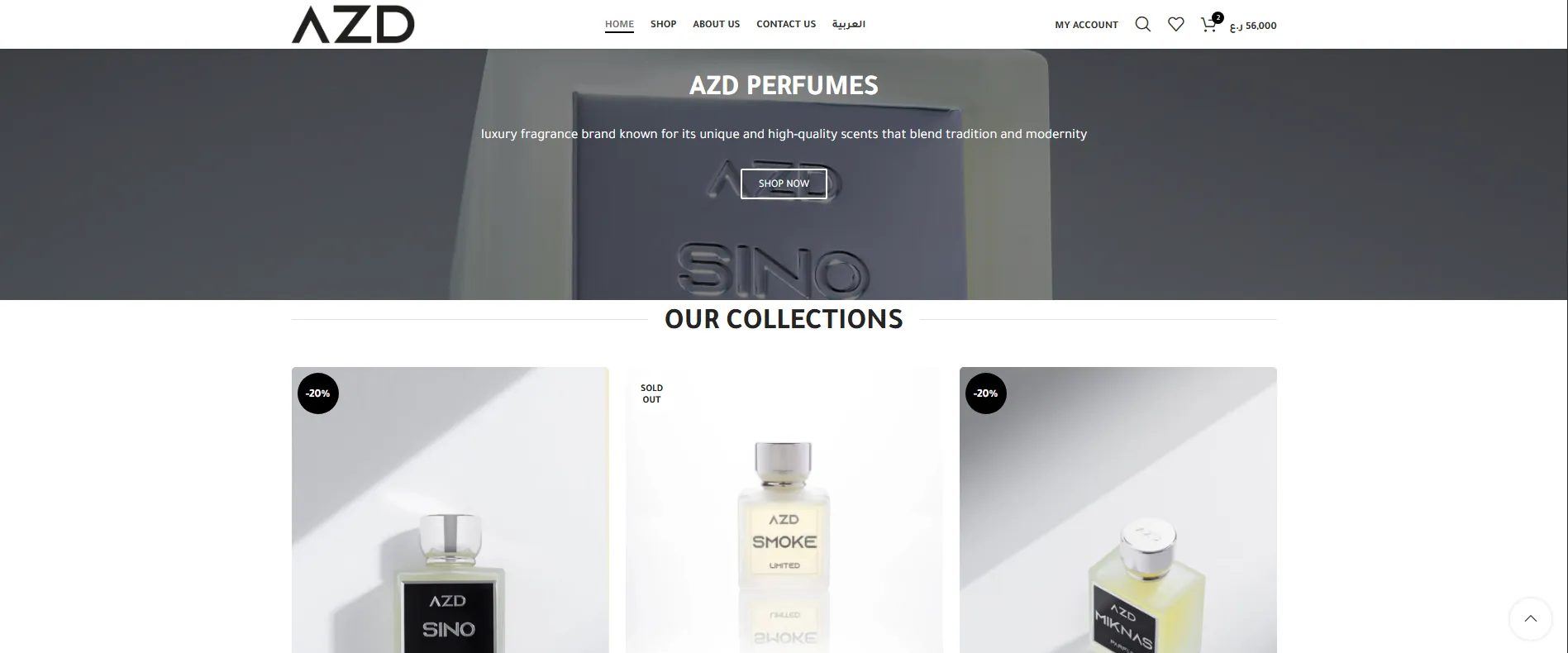Click the -20% badge on MIKNAS product

986,393
